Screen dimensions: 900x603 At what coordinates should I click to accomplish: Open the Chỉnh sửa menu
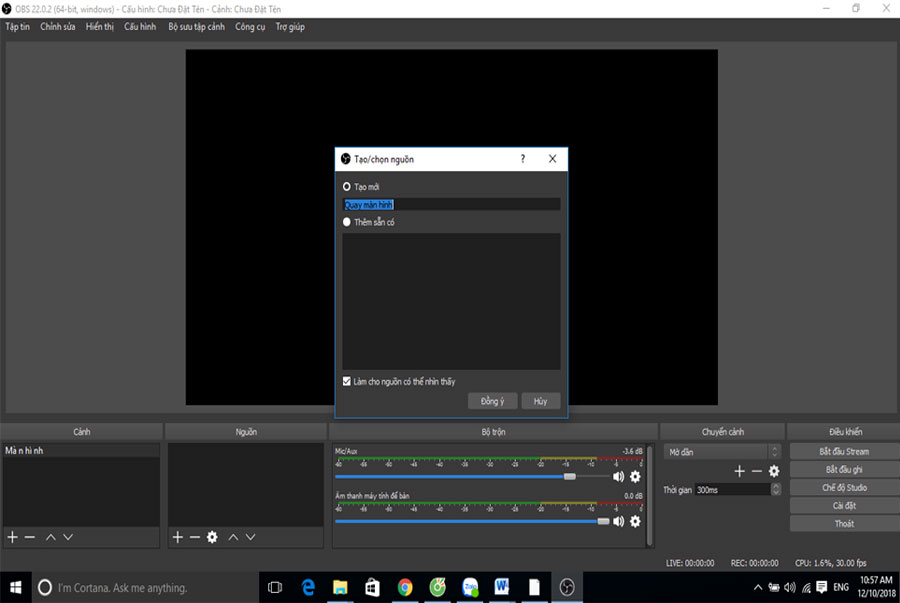(57, 27)
